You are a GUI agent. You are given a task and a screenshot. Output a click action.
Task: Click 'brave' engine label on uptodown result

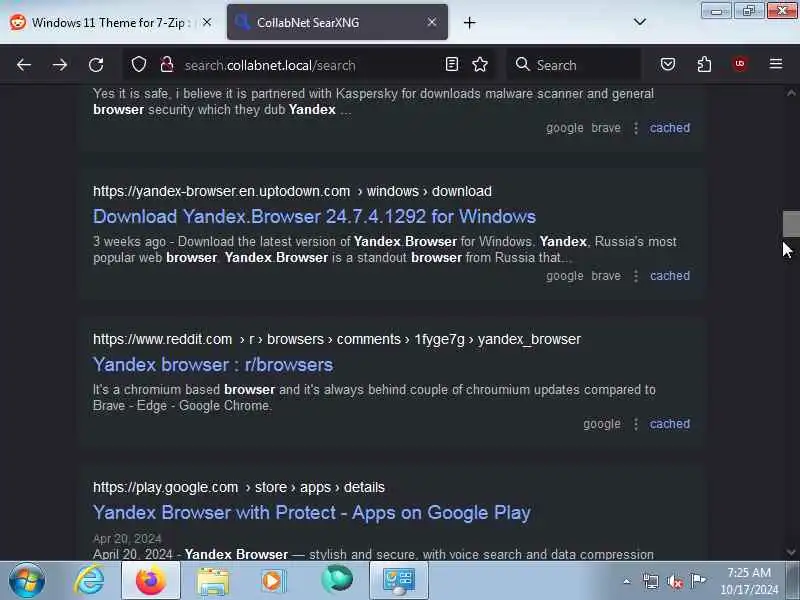click(606, 276)
